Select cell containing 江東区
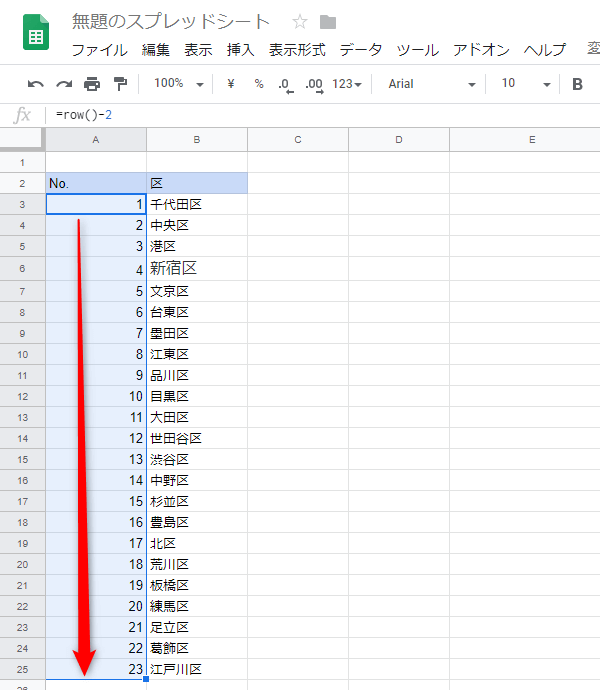The image size is (600, 690). (197, 354)
